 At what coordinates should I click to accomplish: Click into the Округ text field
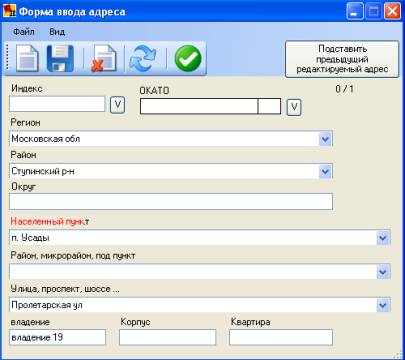[171, 202]
